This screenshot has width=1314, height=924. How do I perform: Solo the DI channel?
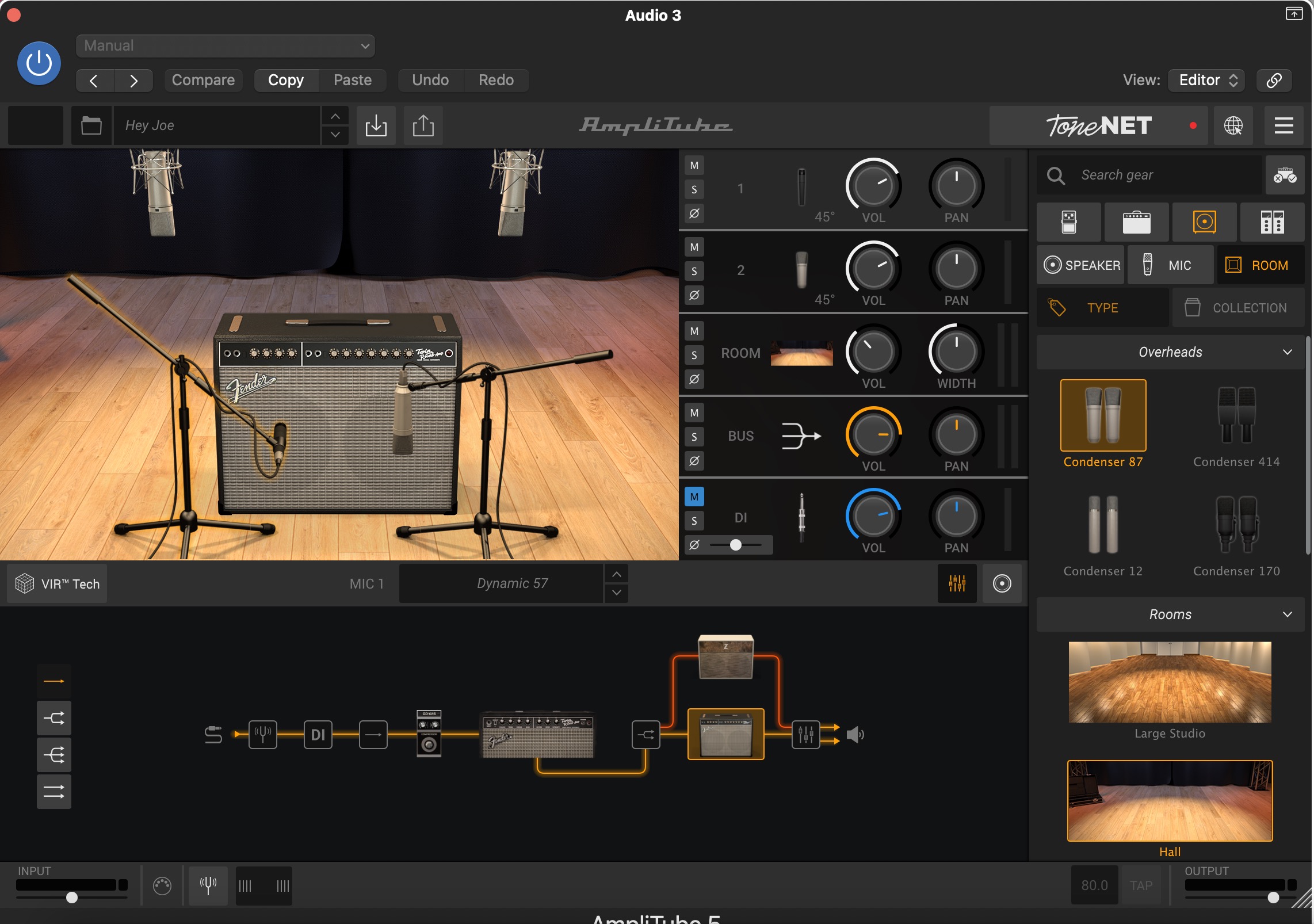click(x=694, y=521)
